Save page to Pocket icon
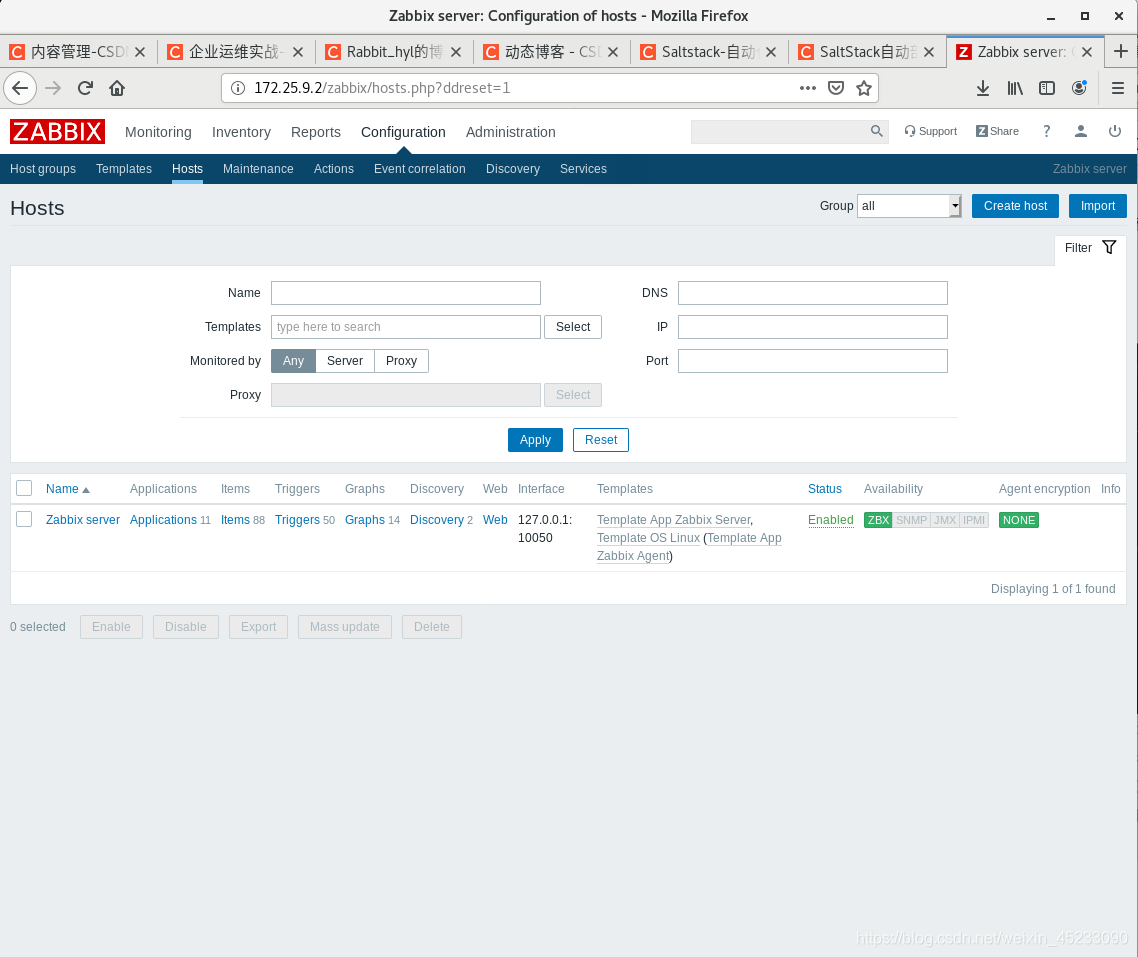The width and height of the screenshot is (1138, 957). (836, 89)
